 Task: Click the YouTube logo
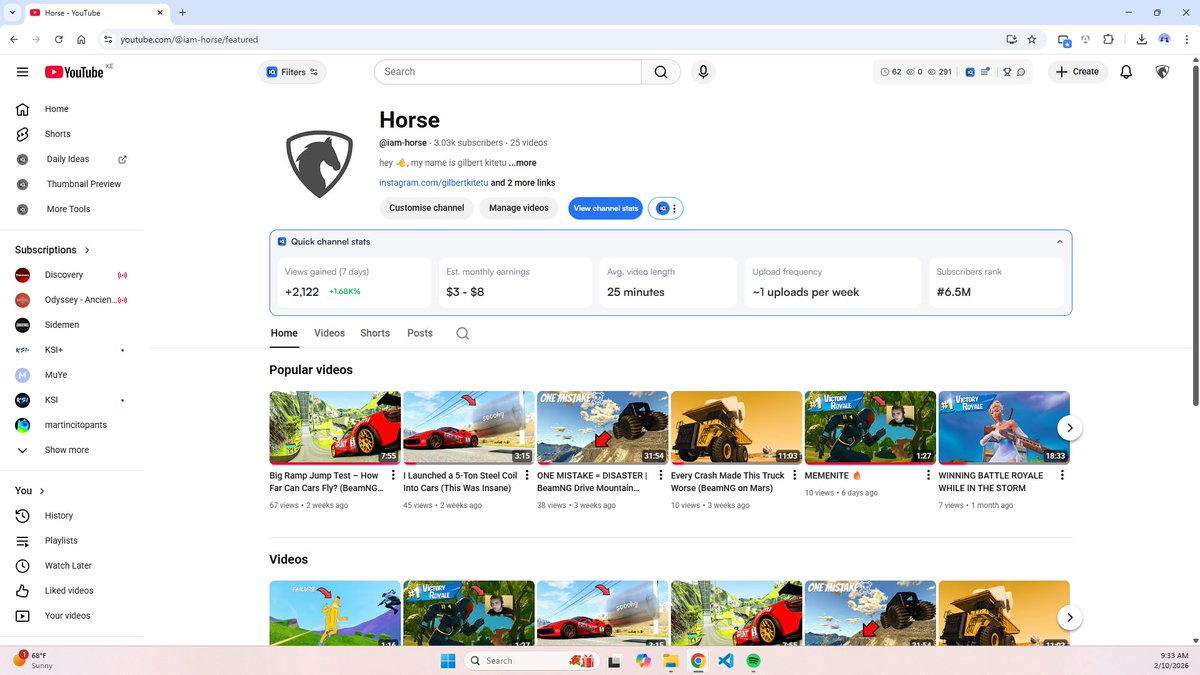point(75,72)
